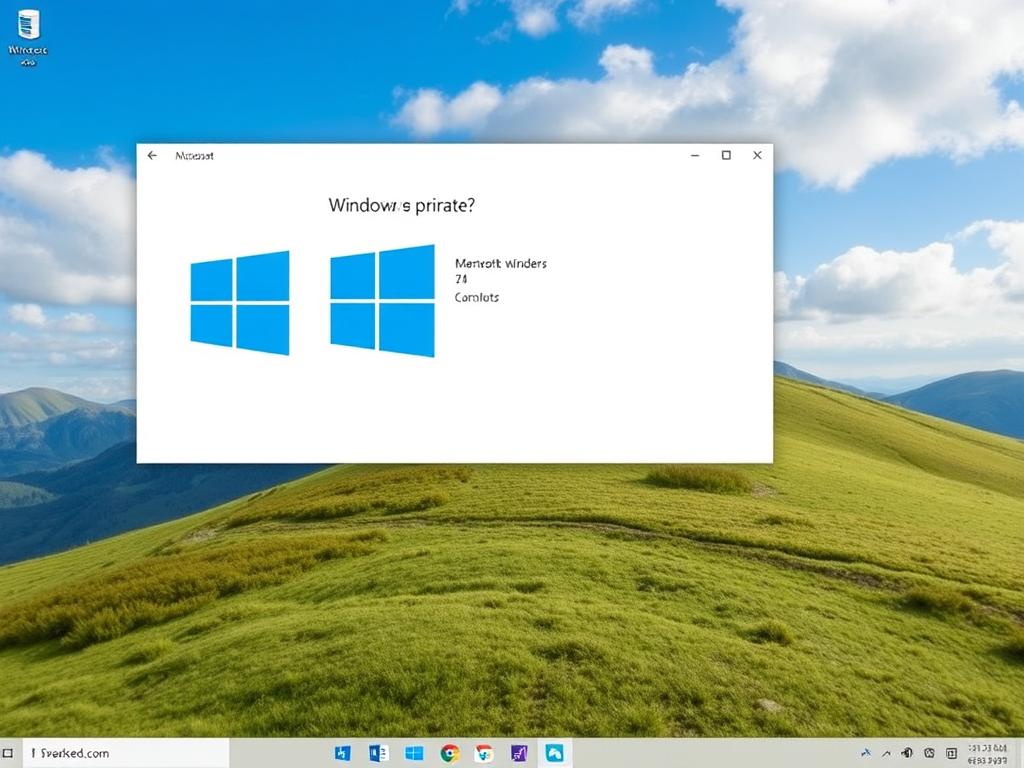The width and height of the screenshot is (1024, 768).
Task: Open the first blue taskbar app icon
Action: click(342, 753)
